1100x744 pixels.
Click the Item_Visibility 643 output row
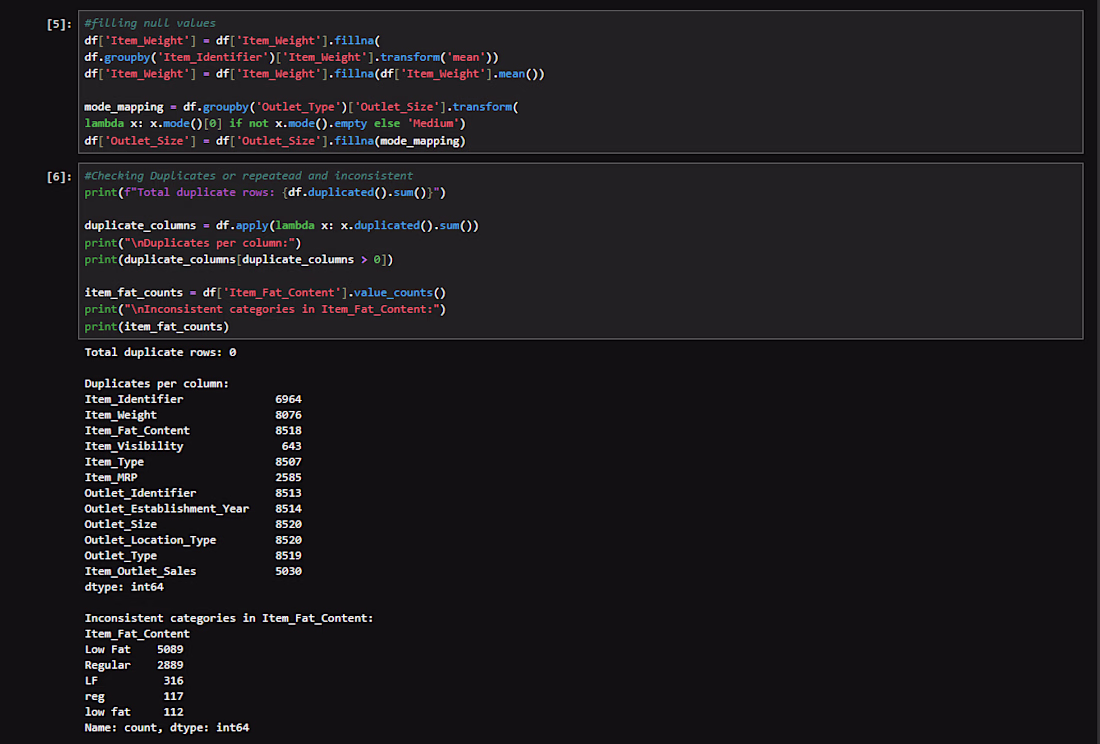pyautogui.click(x=193, y=446)
